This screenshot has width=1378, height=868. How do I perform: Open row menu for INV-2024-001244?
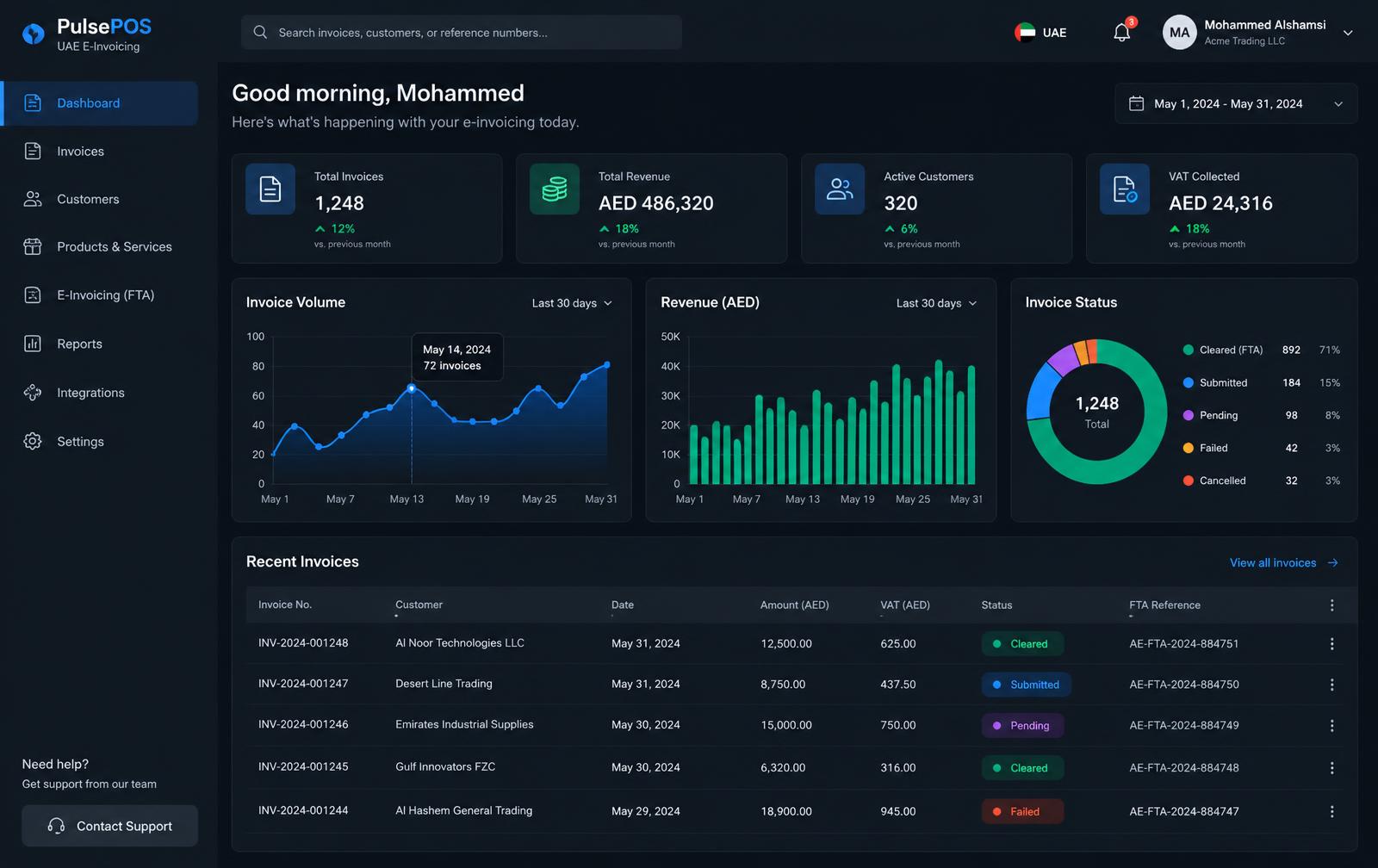pyautogui.click(x=1331, y=811)
